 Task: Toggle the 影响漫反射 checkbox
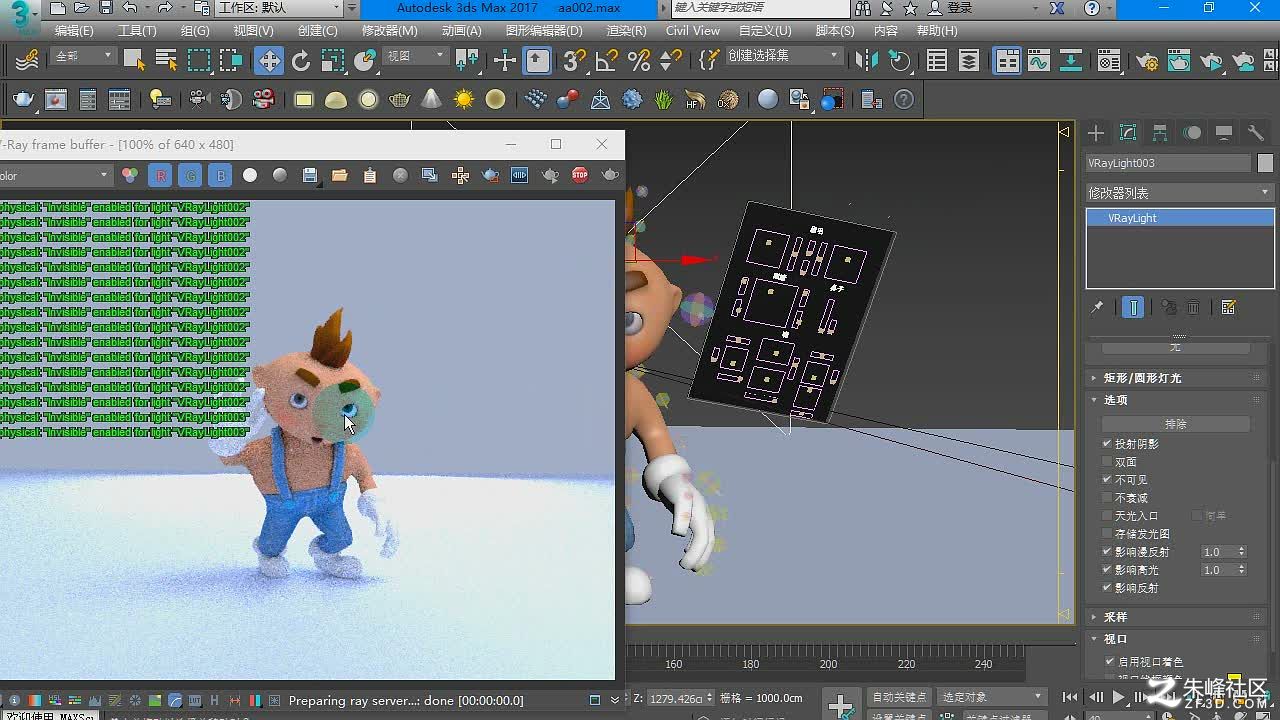pos(1107,552)
